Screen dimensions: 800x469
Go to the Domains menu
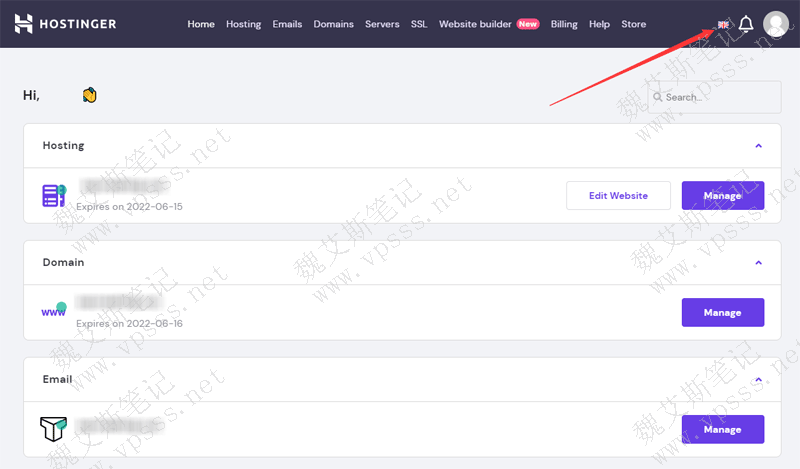pos(333,24)
